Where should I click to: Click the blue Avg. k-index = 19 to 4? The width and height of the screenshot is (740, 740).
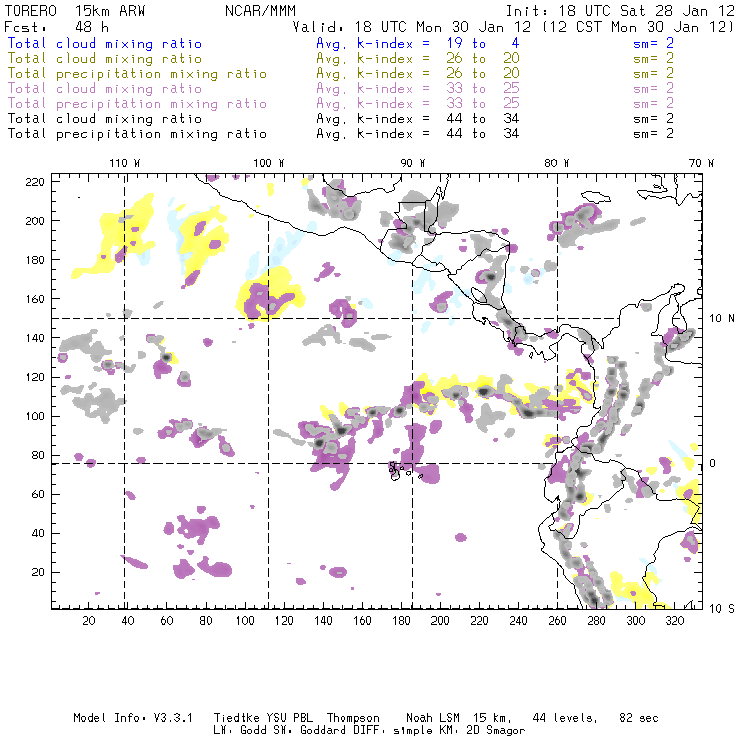[x=418, y=43]
